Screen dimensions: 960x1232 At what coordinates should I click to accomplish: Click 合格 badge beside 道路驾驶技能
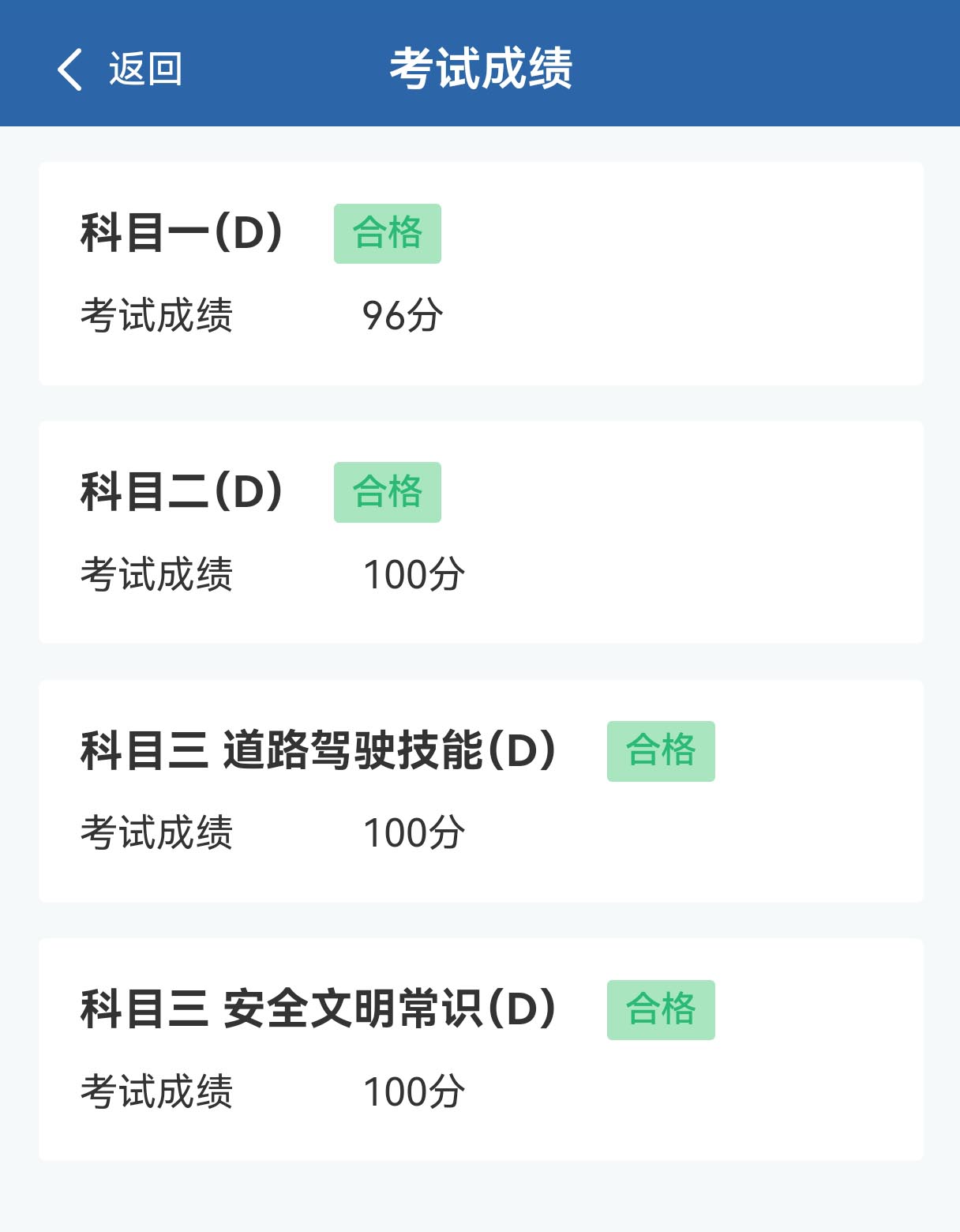pyautogui.click(x=661, y=751)
